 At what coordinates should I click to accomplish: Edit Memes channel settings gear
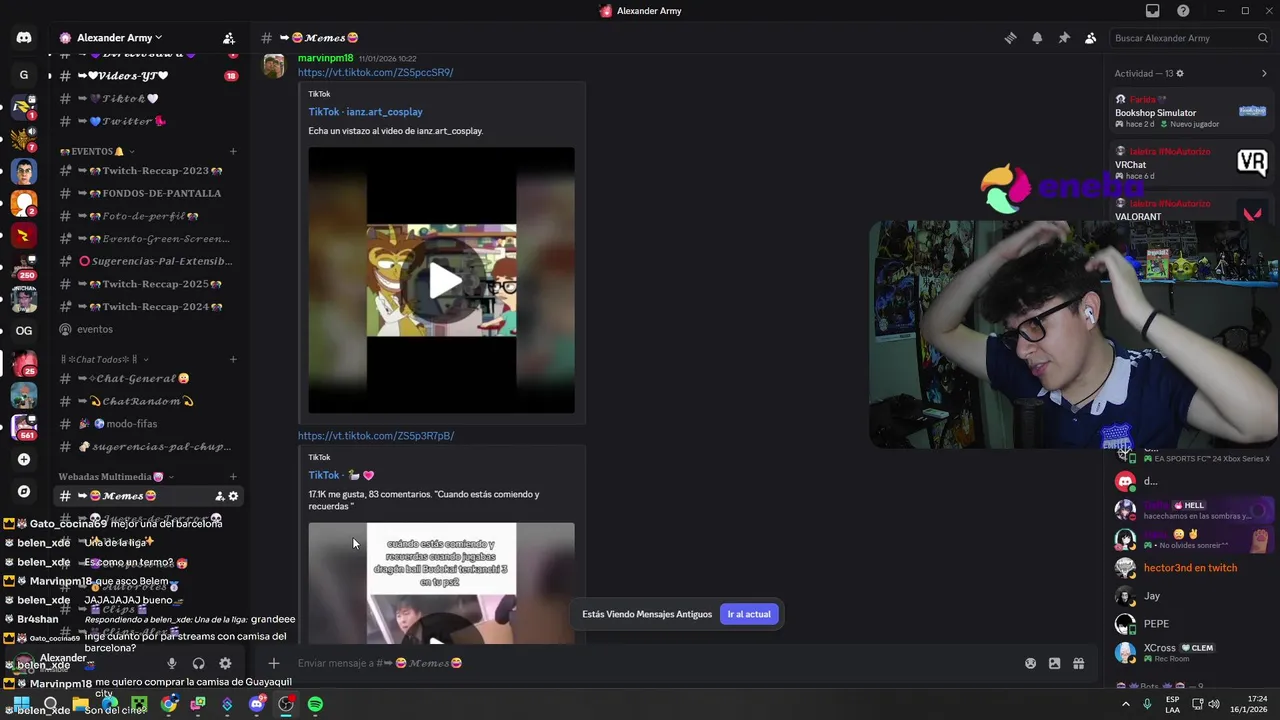[x=234, y=496]
